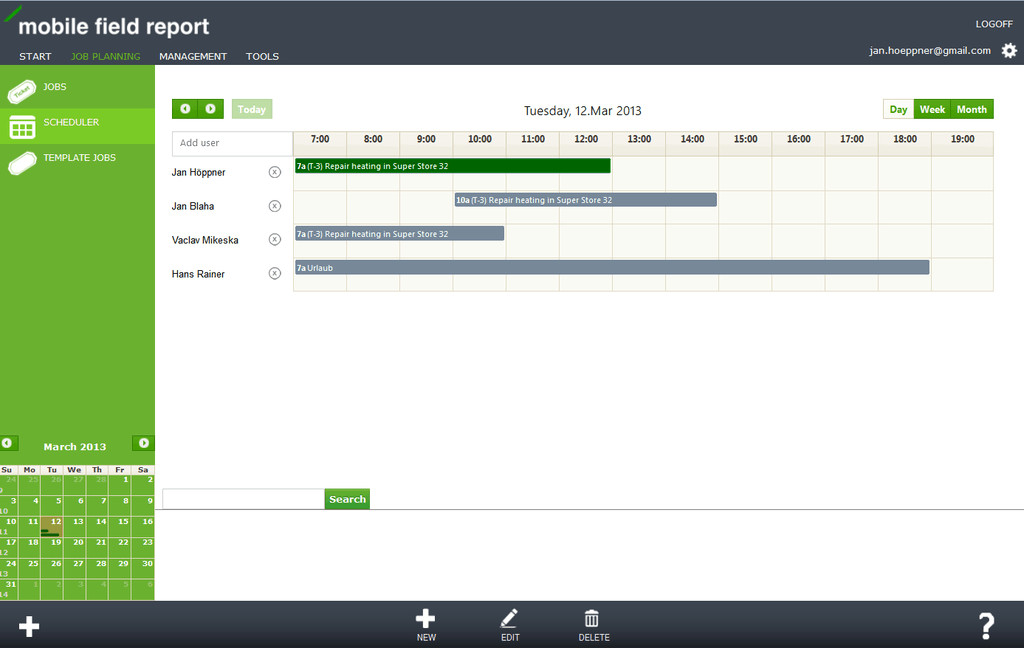Remove Jan Blaha from the scheduler

[x=275, y=206]
